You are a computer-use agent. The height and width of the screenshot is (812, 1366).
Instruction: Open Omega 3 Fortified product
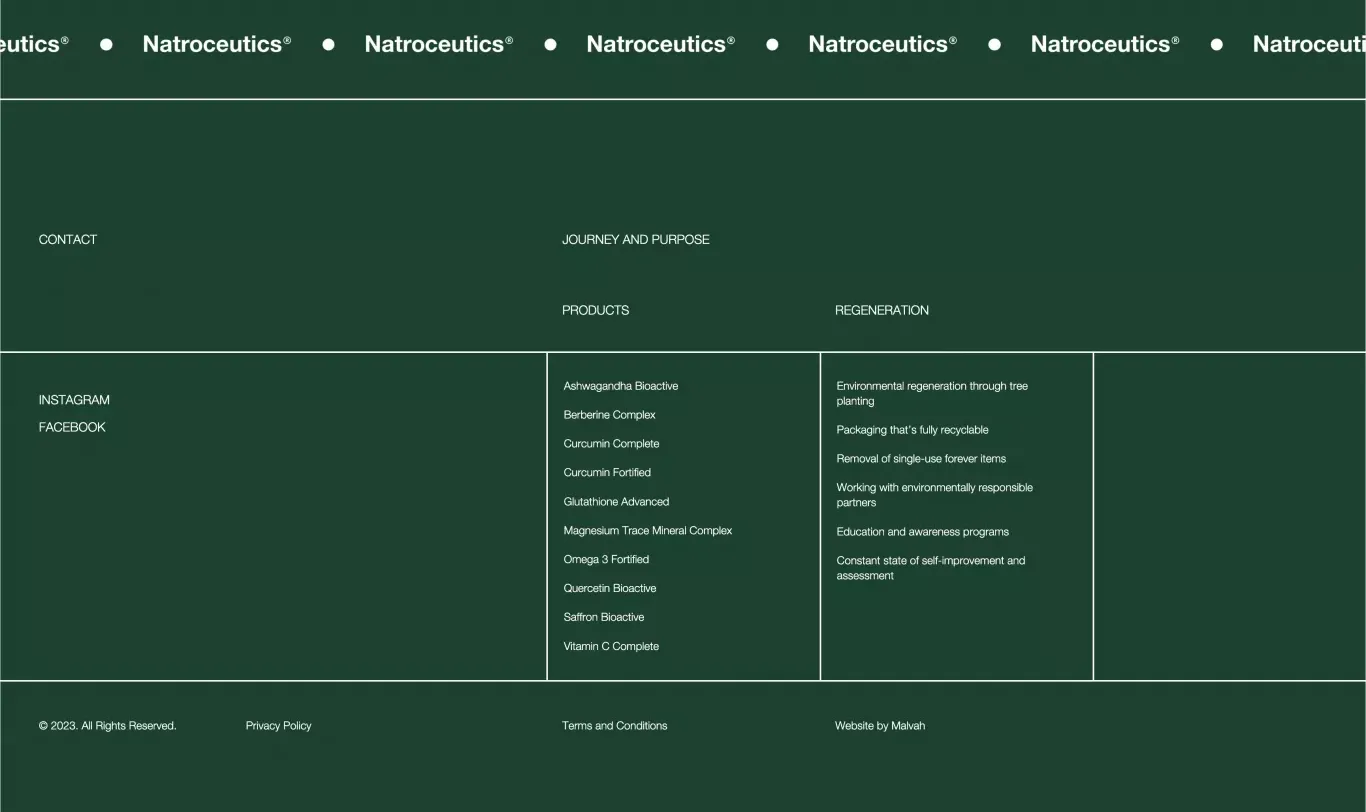pyautogui.click(x=606, y=560)
